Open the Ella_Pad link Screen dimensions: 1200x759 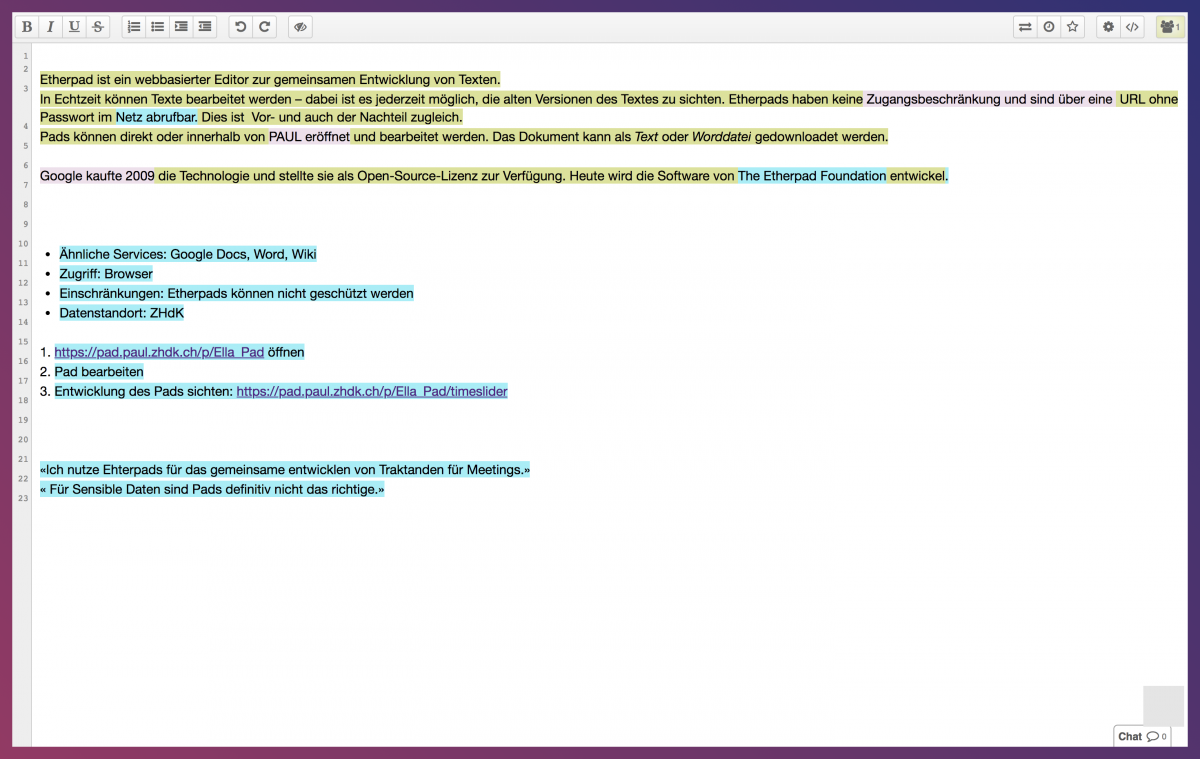click(159, 352)
